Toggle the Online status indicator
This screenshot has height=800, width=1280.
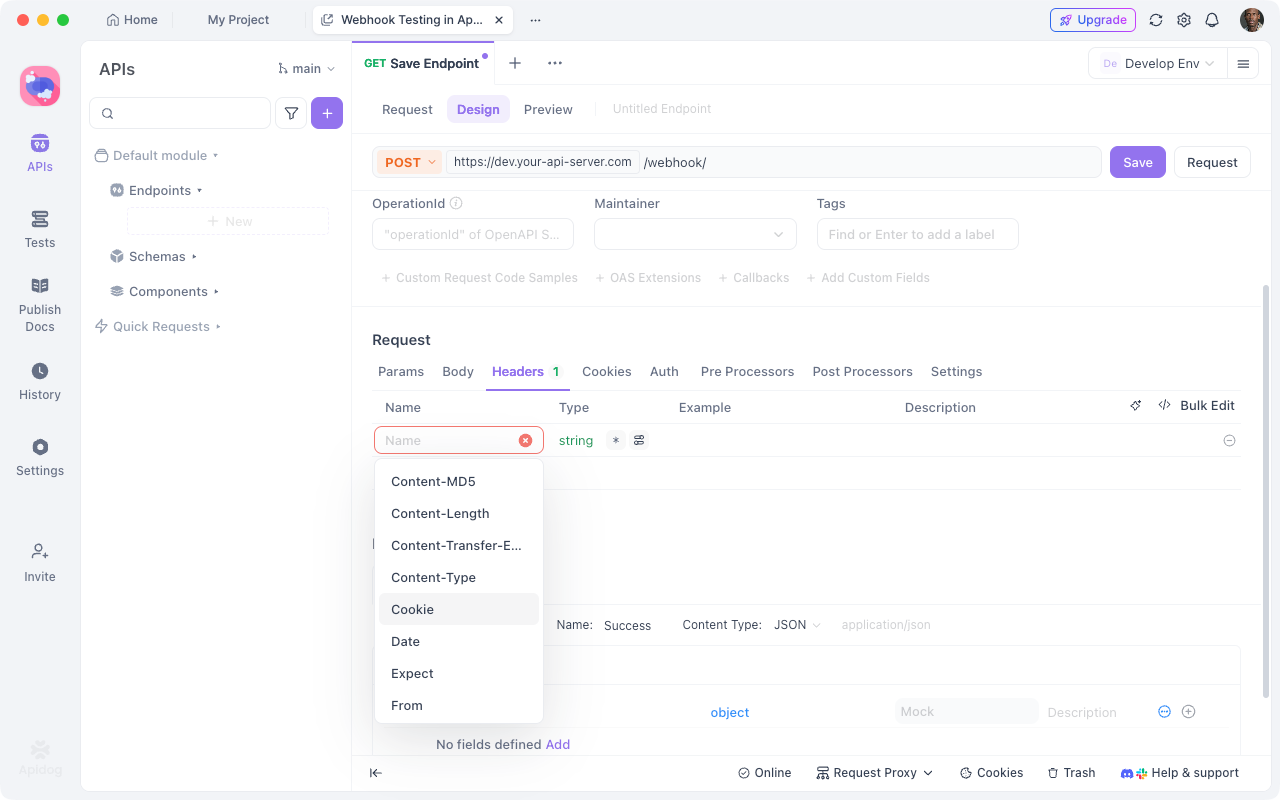[x=765, y=773]
